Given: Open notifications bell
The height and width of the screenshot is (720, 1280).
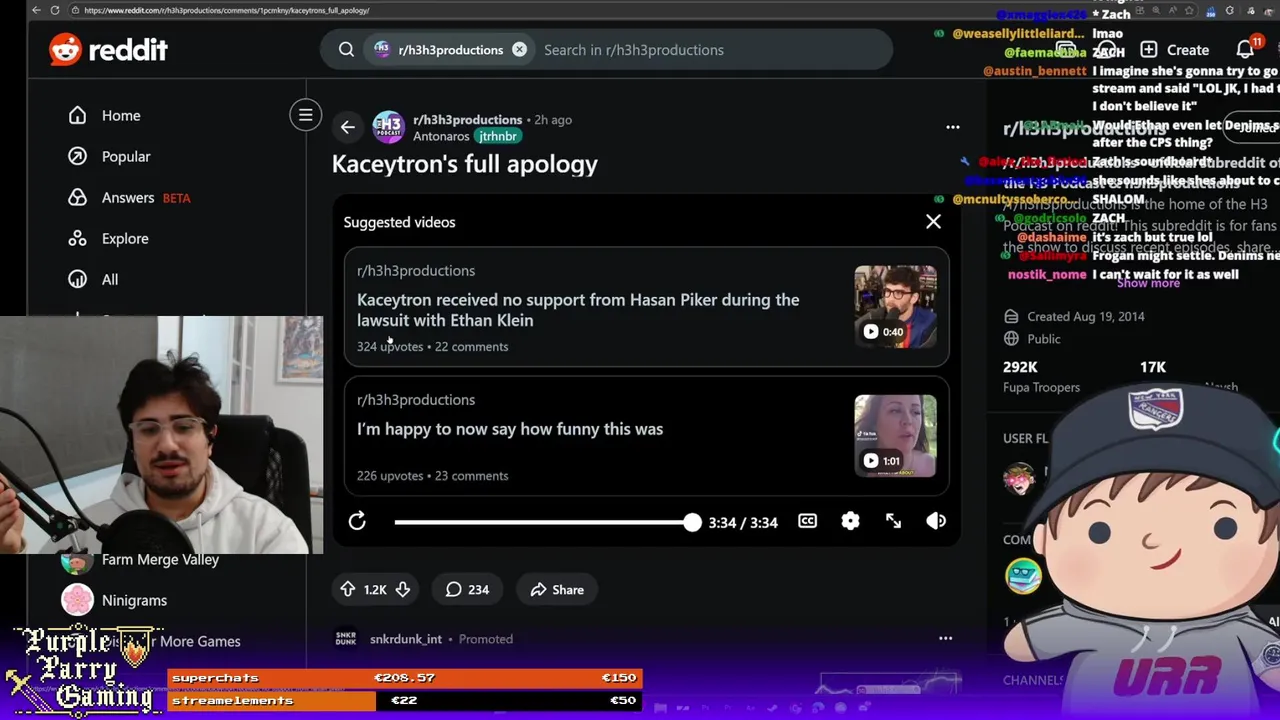Looking at the screenshot, I should [1245, 49].
